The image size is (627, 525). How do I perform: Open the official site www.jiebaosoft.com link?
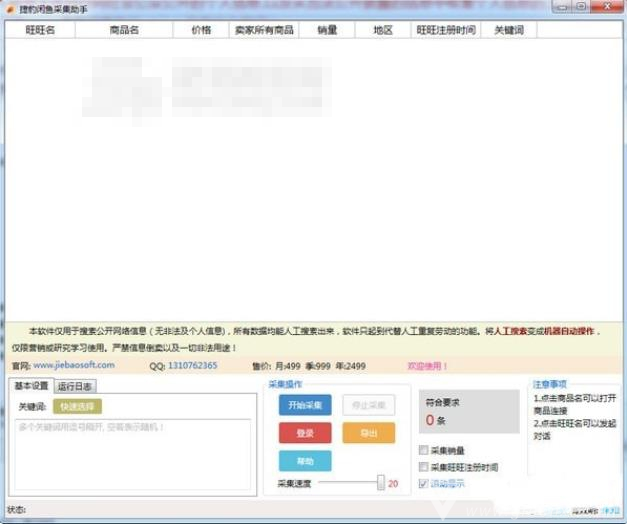[x=74, y=365]
